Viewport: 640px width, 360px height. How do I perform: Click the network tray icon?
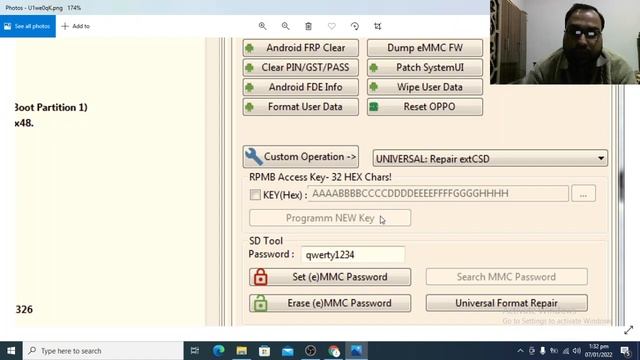click(x=566, y=351)
